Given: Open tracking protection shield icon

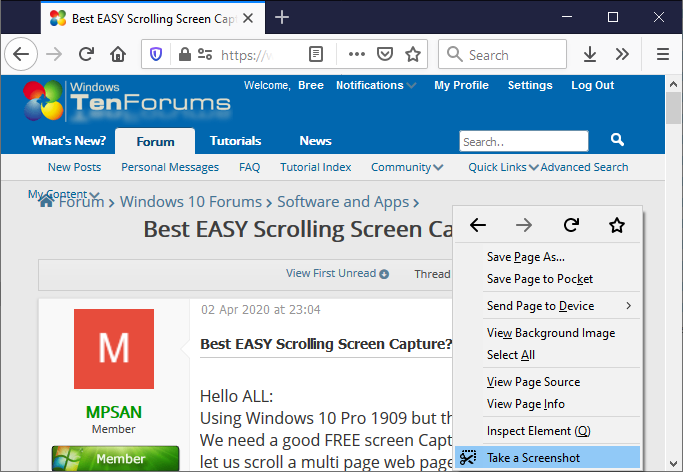Looking at the screenshot, I should (156, 54).
